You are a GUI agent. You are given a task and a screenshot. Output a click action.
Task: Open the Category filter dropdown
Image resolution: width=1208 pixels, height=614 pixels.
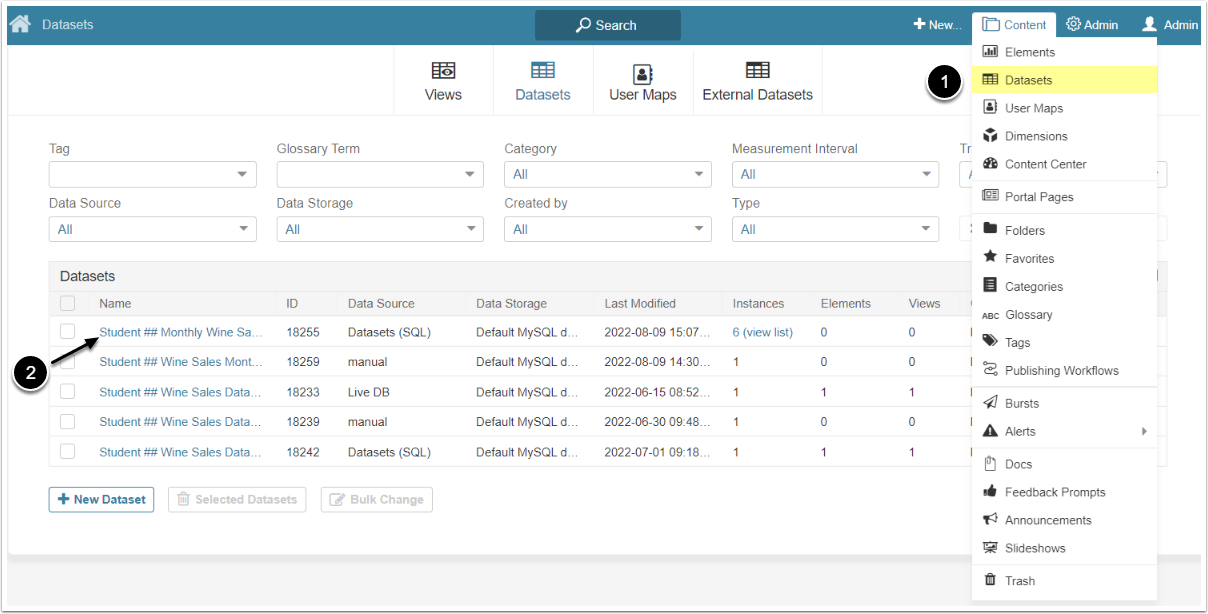pyautogui.click(x=608, y=175)
